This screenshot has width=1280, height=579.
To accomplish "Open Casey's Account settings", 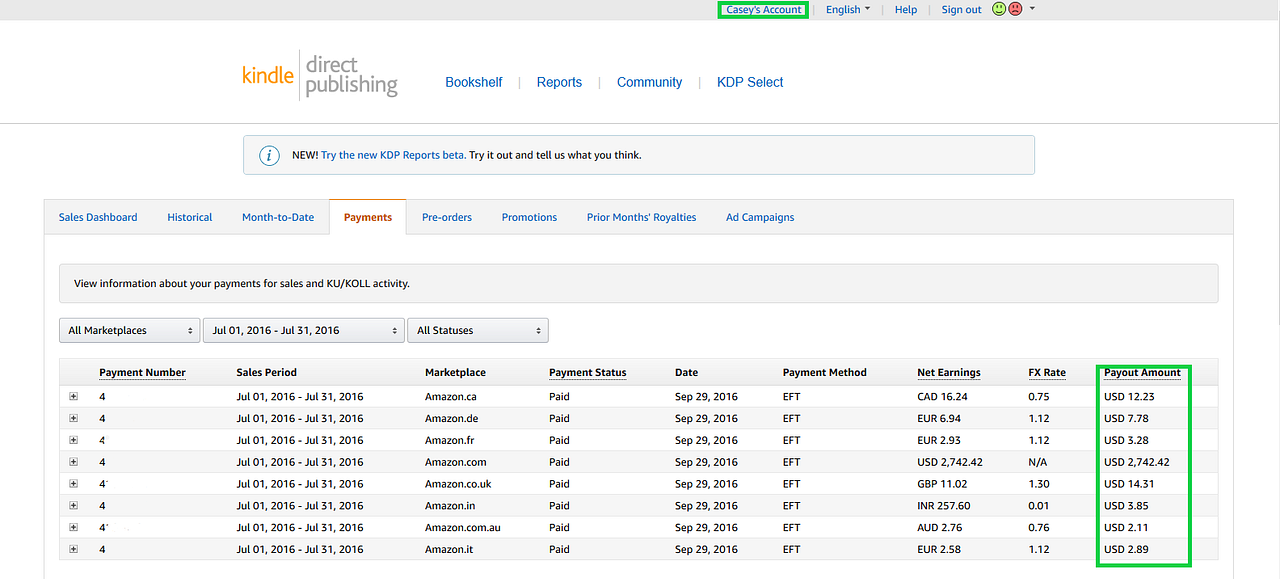I will pos(762,9).
